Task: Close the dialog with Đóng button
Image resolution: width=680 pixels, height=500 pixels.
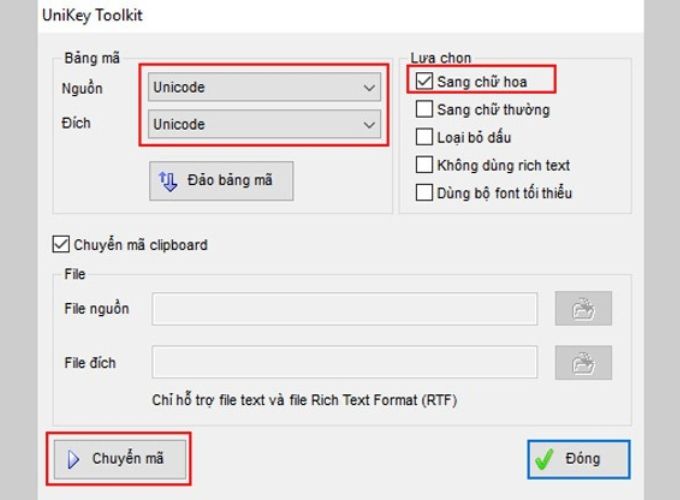Action: [578, 459]
